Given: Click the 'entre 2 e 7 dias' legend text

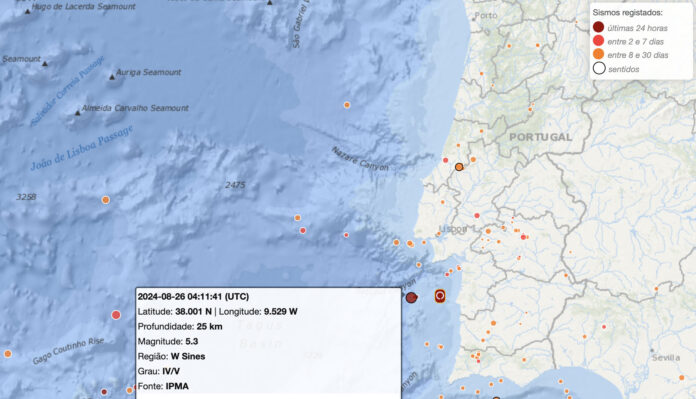Looking at the screenshot, I should coord(636,42).
